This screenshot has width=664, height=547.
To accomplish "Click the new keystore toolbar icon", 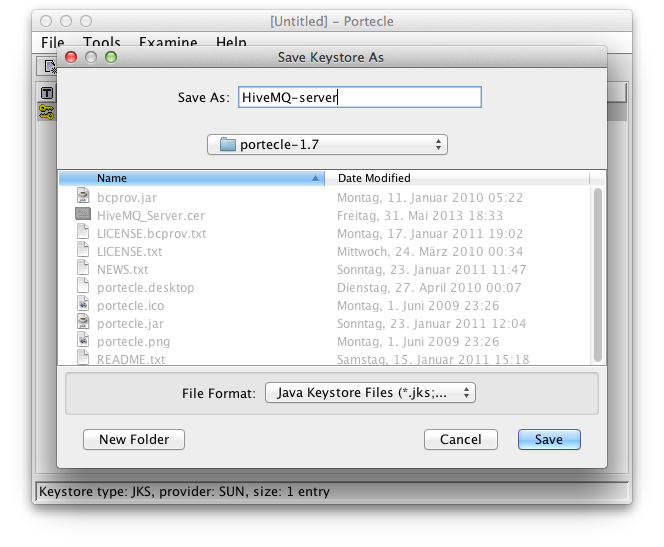I will (47, 67).
